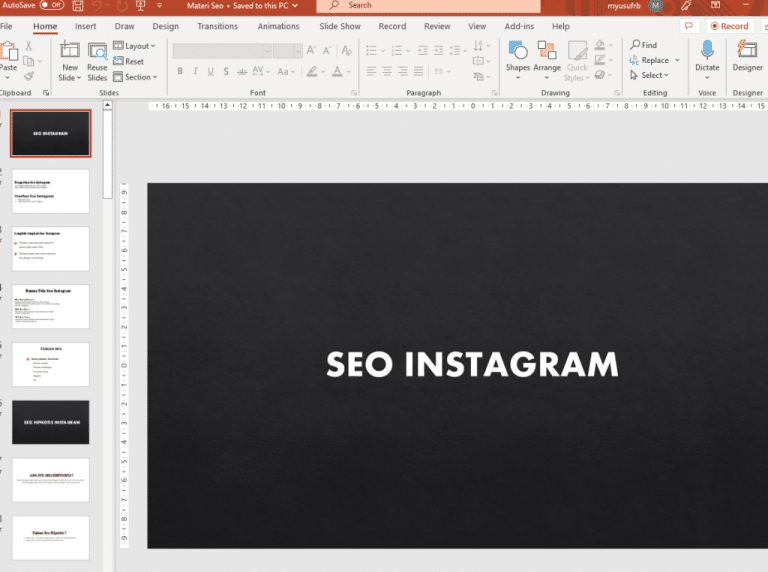
Task: Toggle the AutoSave switch
Action: pyautogui.click(x=50, y=5)
